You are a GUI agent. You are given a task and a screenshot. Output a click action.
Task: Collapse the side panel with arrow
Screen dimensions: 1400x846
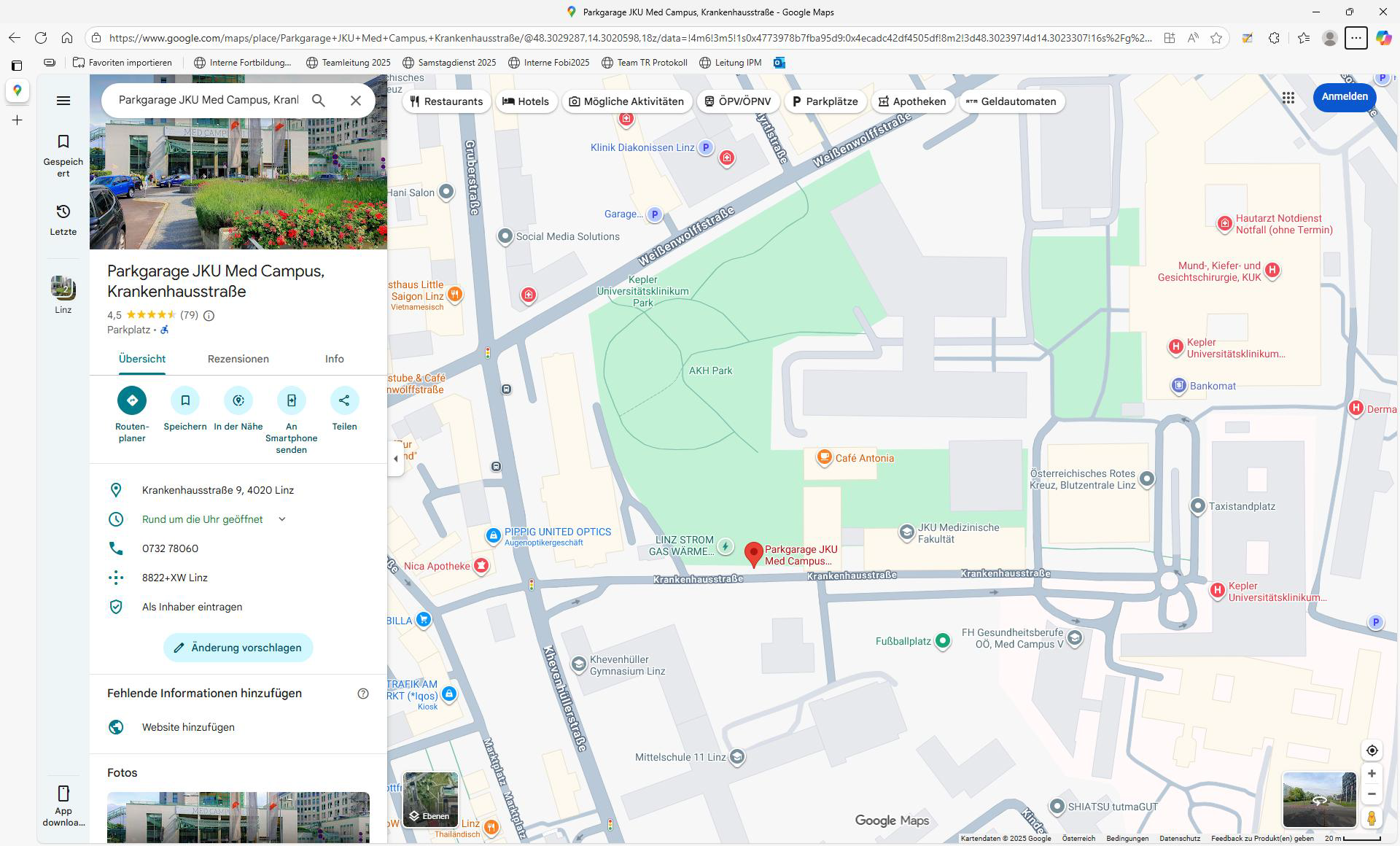tap(396, 459)
